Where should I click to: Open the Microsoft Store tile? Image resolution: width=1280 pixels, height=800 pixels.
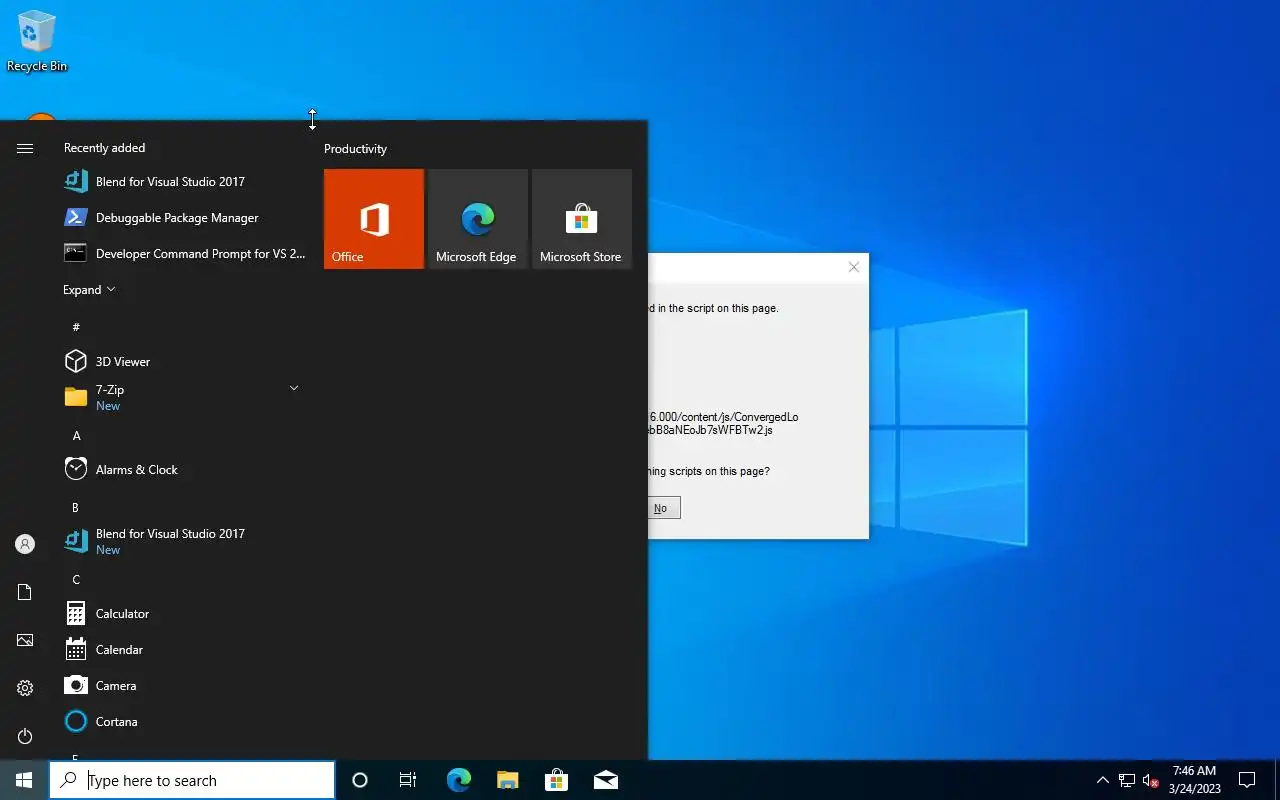582,219
